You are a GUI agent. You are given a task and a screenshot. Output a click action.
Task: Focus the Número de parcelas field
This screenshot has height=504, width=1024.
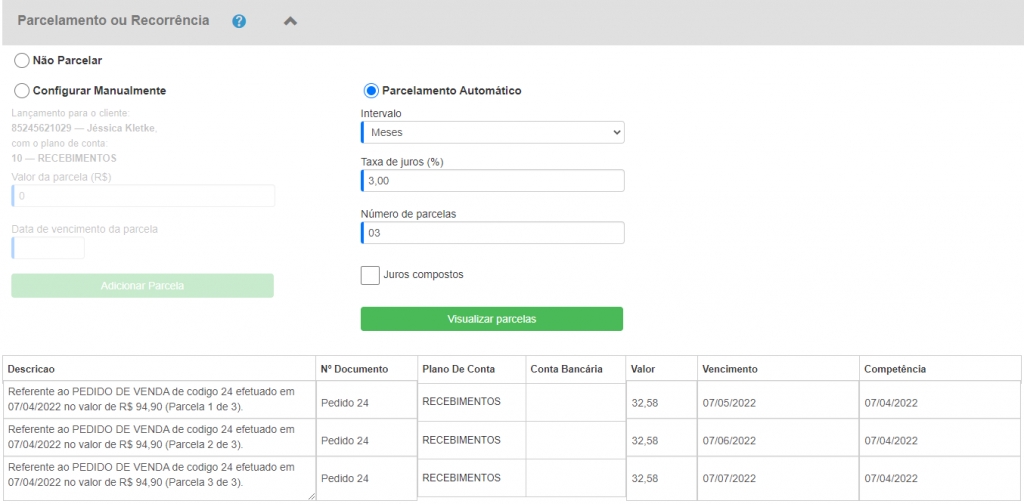click(492, 233)
